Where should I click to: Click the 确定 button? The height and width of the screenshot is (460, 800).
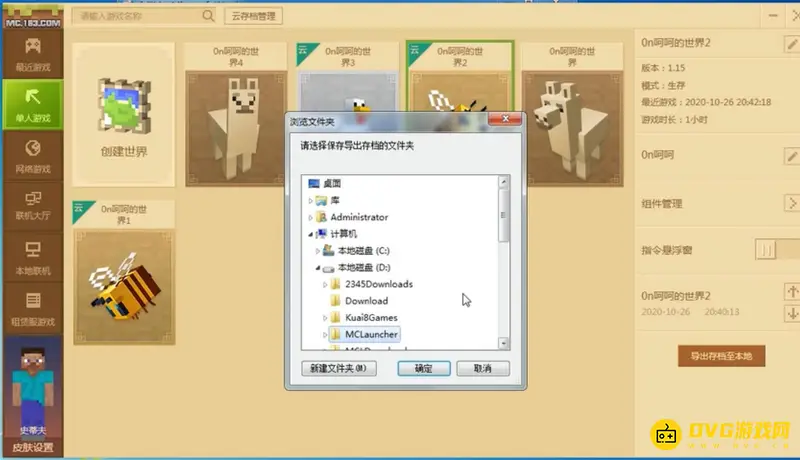[421, 368]
